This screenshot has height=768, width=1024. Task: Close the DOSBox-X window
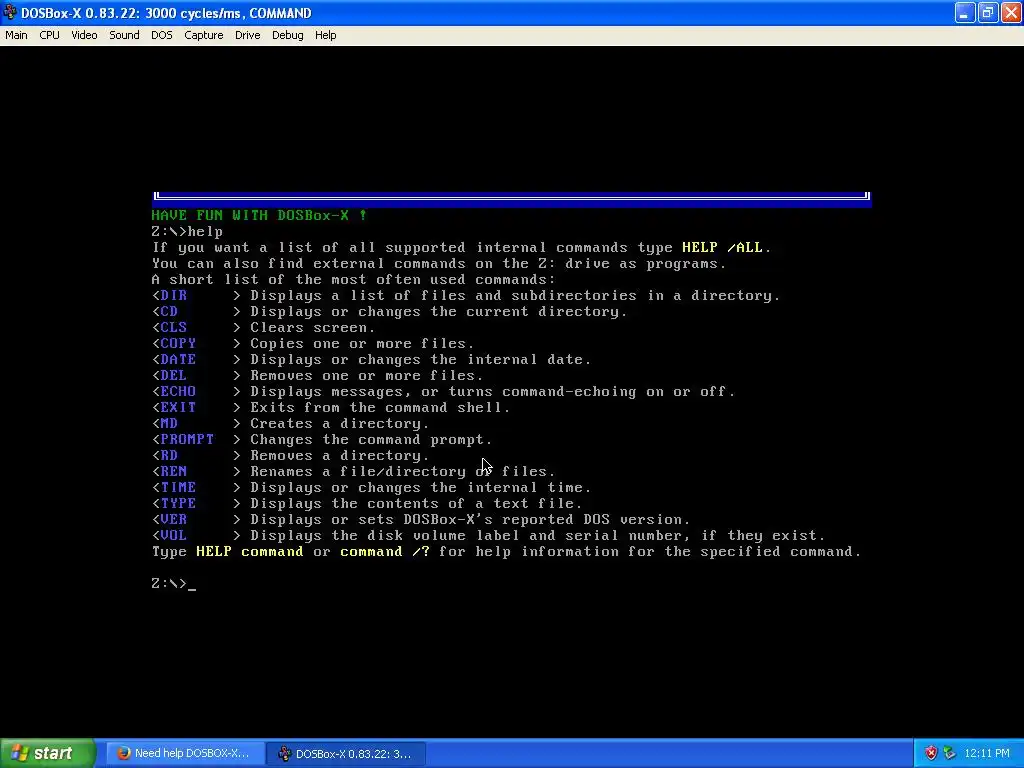point(1011,12)
